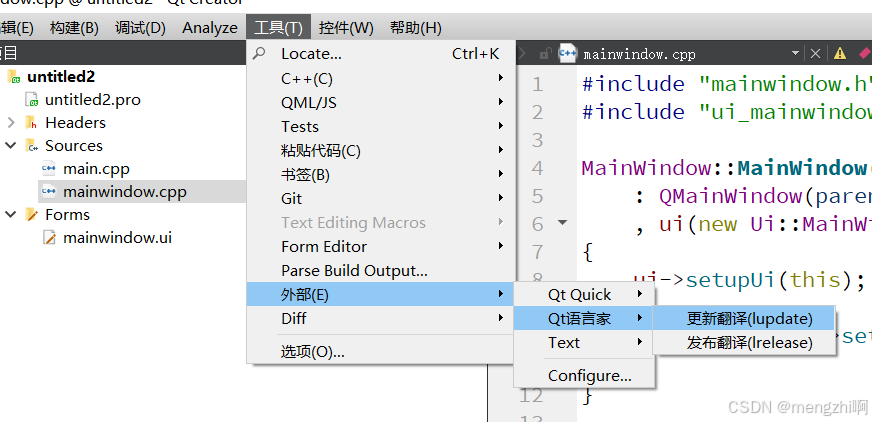872x422 pixels.
Task: Select the Qt语言家 submenu entry
Action: click(584, 318)
